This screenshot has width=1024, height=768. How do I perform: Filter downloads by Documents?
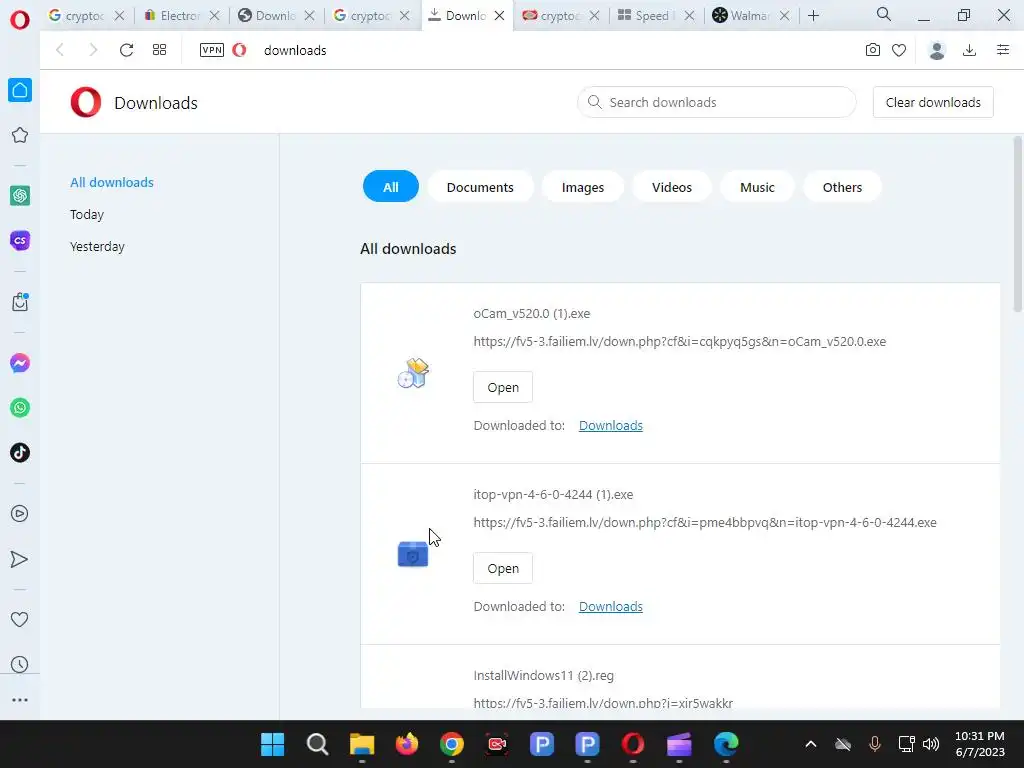pyautogui.click(x=480, y=187)
